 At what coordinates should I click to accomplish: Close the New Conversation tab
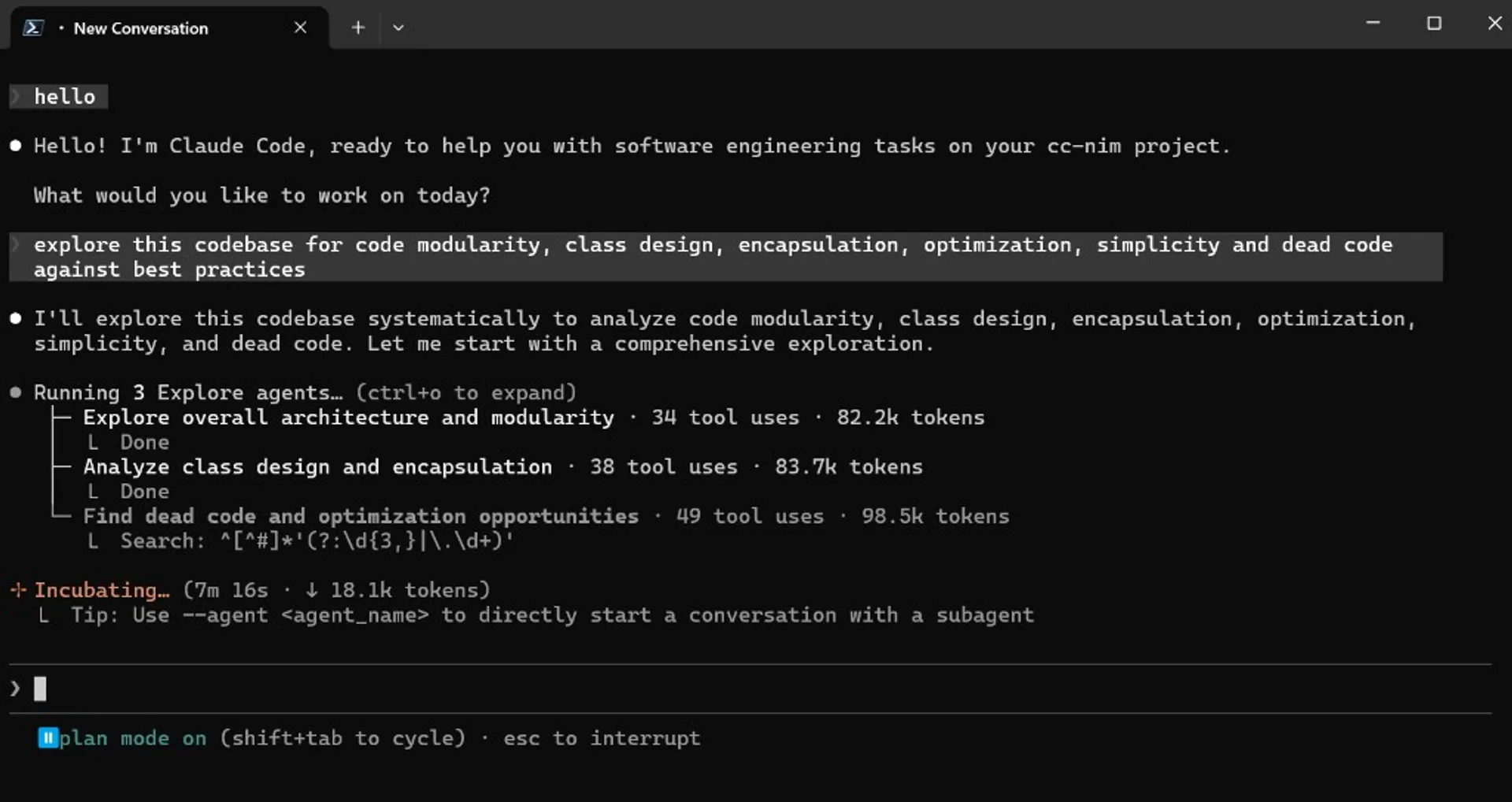[300, 27]
